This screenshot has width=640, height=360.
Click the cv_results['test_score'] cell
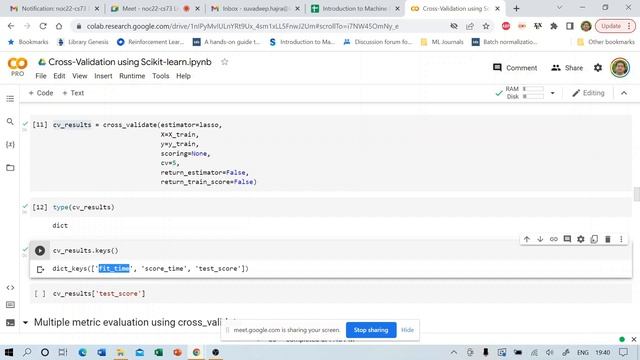[x=331, y=294]
